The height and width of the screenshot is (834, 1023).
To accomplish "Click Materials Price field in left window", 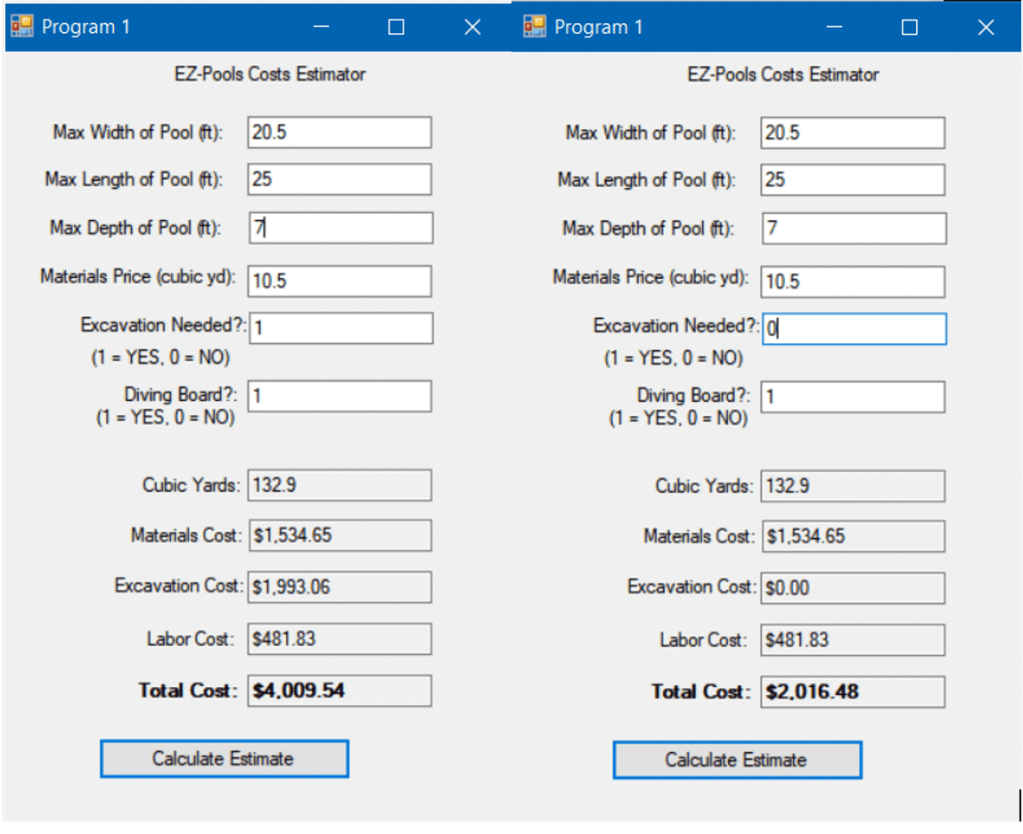I will coord(340,281).
